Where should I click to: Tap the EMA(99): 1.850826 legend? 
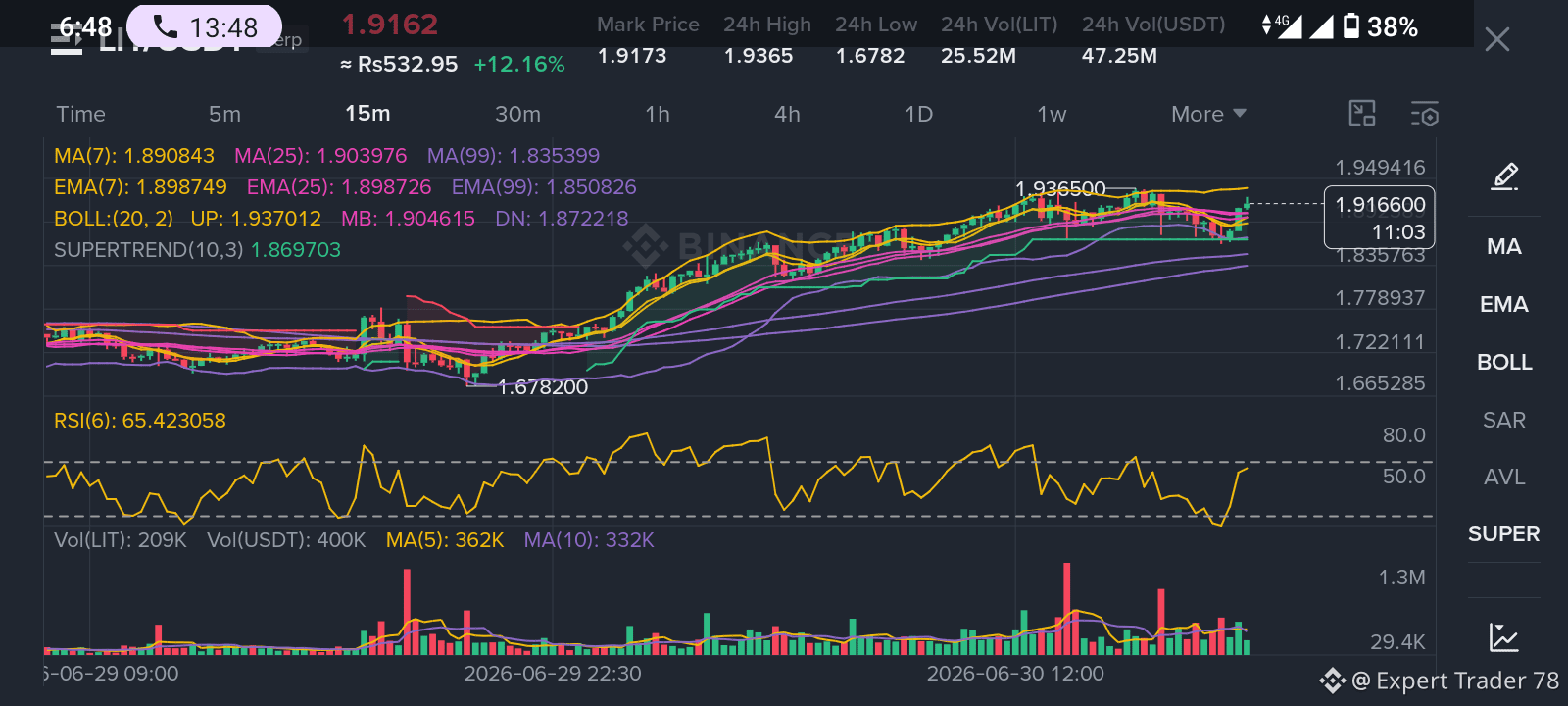544,187
